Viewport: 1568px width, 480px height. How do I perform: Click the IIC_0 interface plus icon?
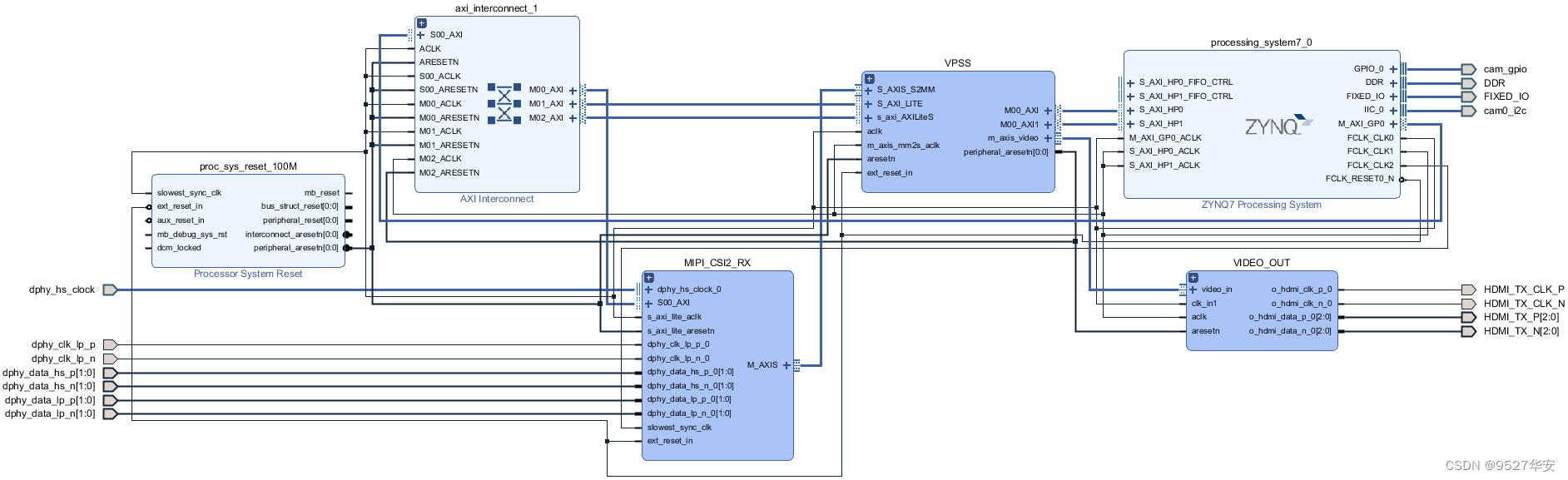pyautogui.click(x=1393, y=110)
